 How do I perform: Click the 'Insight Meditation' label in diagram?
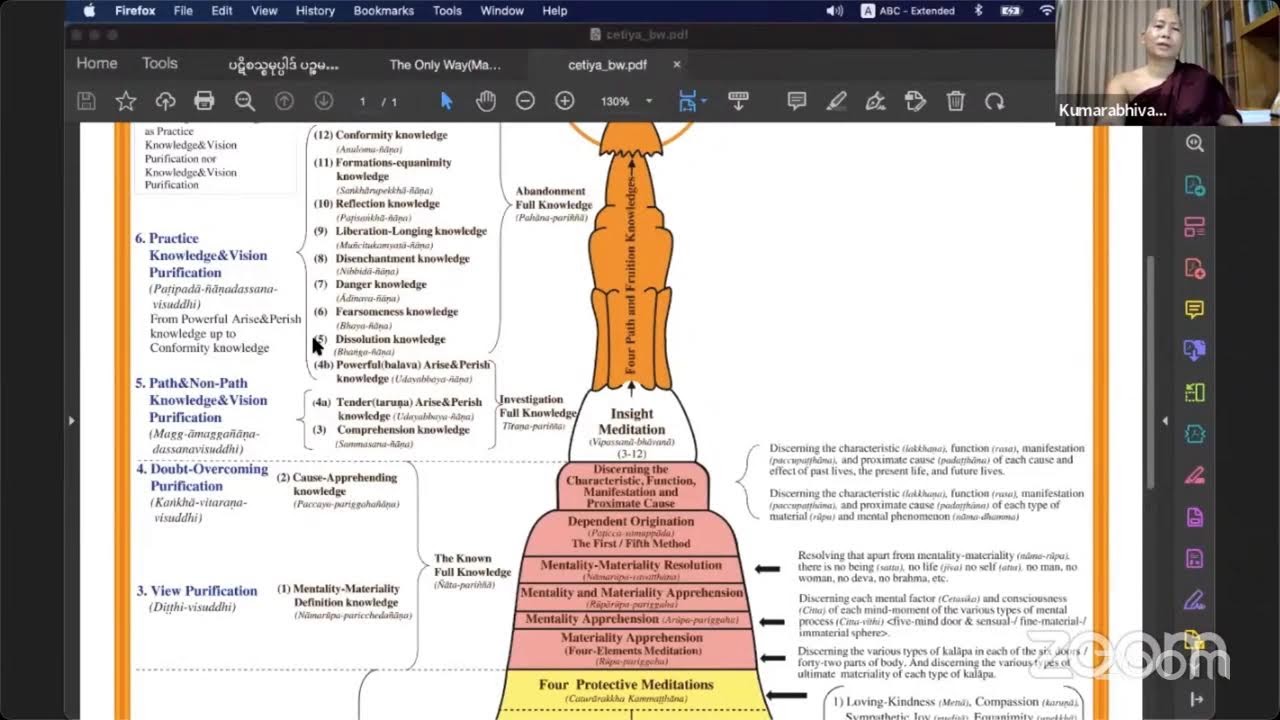632,421
